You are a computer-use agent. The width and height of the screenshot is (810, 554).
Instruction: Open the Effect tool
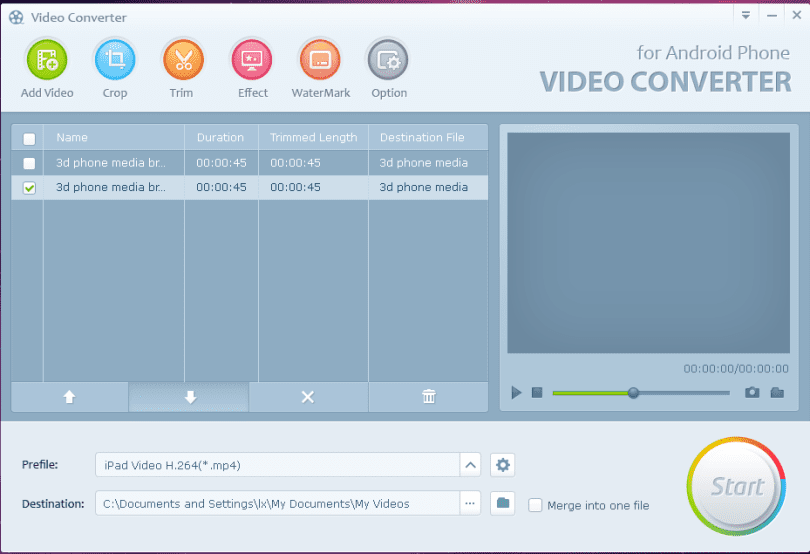point(252,60)
